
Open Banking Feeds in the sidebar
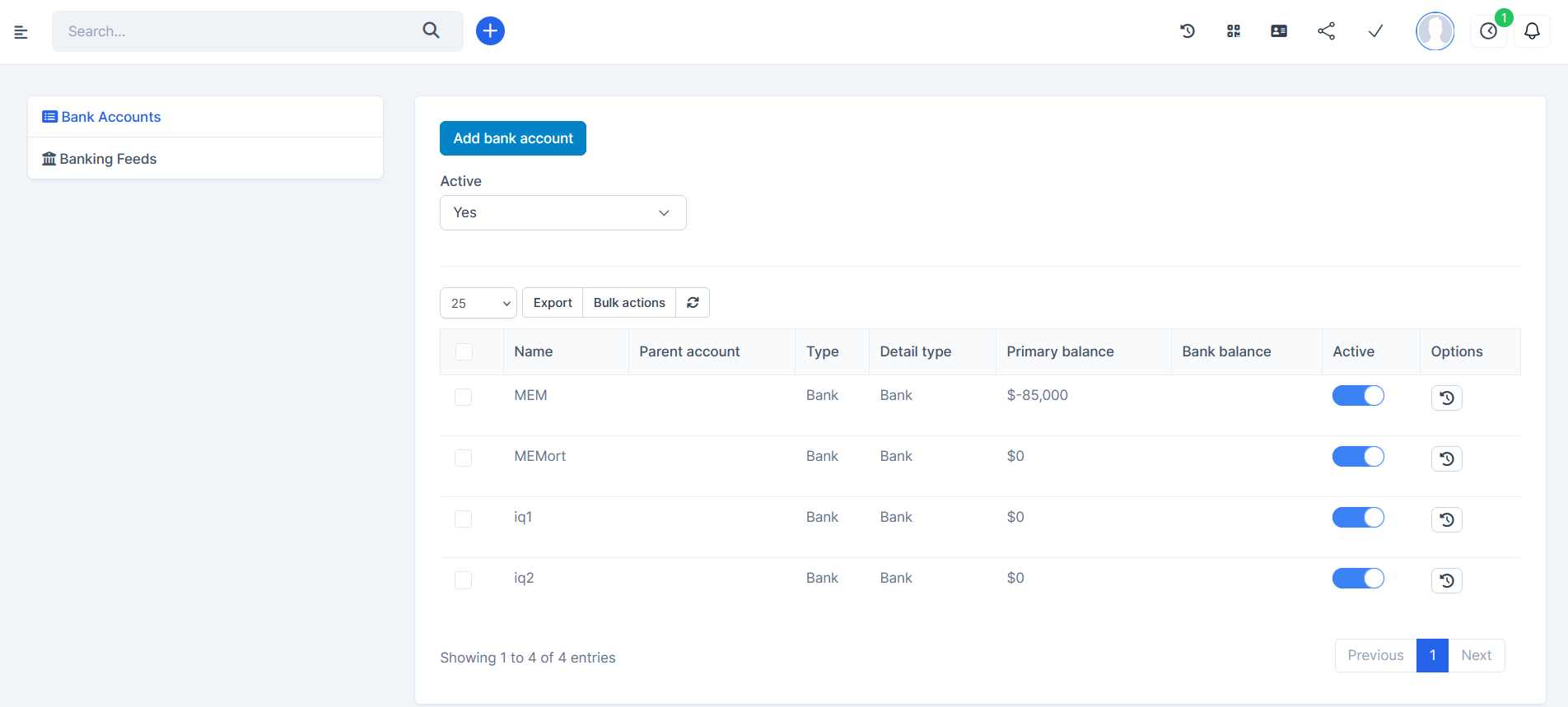[x=205, y=159]
